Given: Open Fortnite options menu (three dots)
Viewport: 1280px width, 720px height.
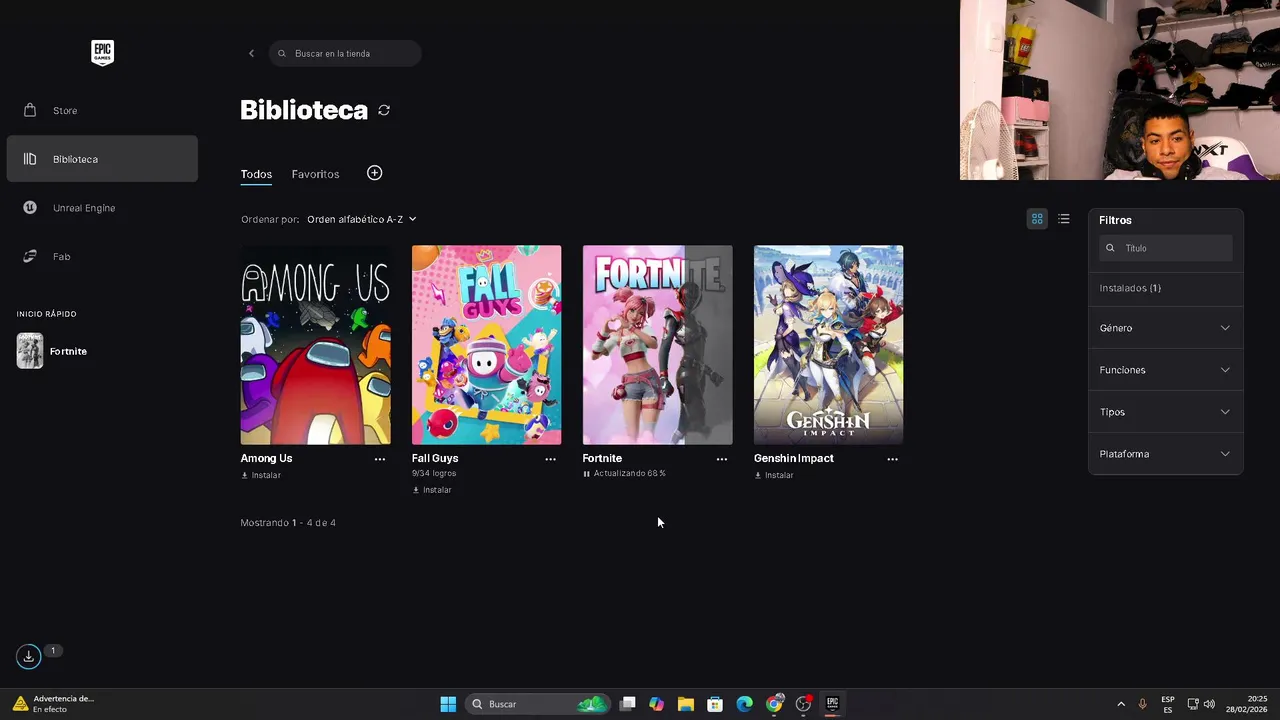Looking at the screenshot, I should [722, 459].
